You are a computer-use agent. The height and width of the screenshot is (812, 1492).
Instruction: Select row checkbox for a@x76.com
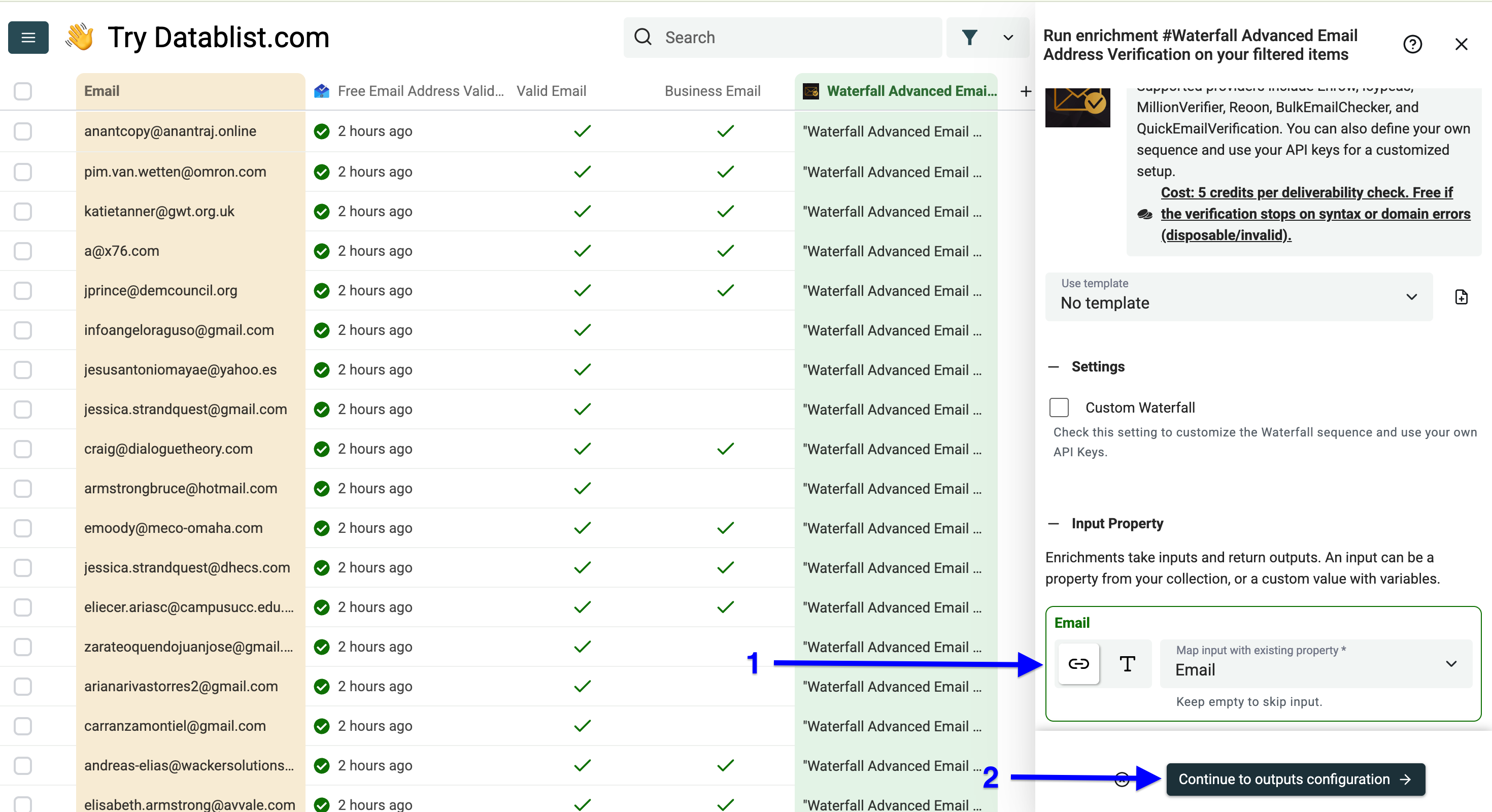tap(23, 251)
